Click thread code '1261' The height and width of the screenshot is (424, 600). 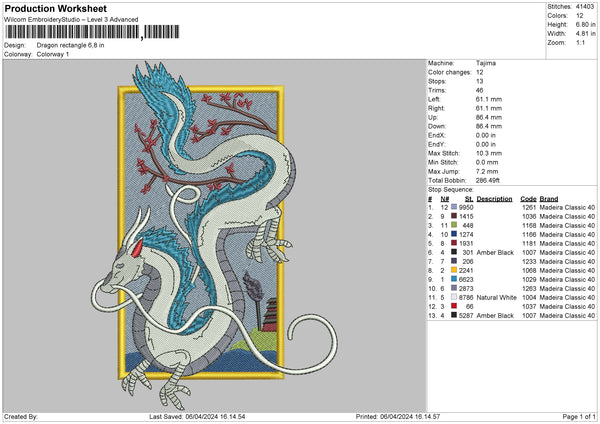[529, 207]
